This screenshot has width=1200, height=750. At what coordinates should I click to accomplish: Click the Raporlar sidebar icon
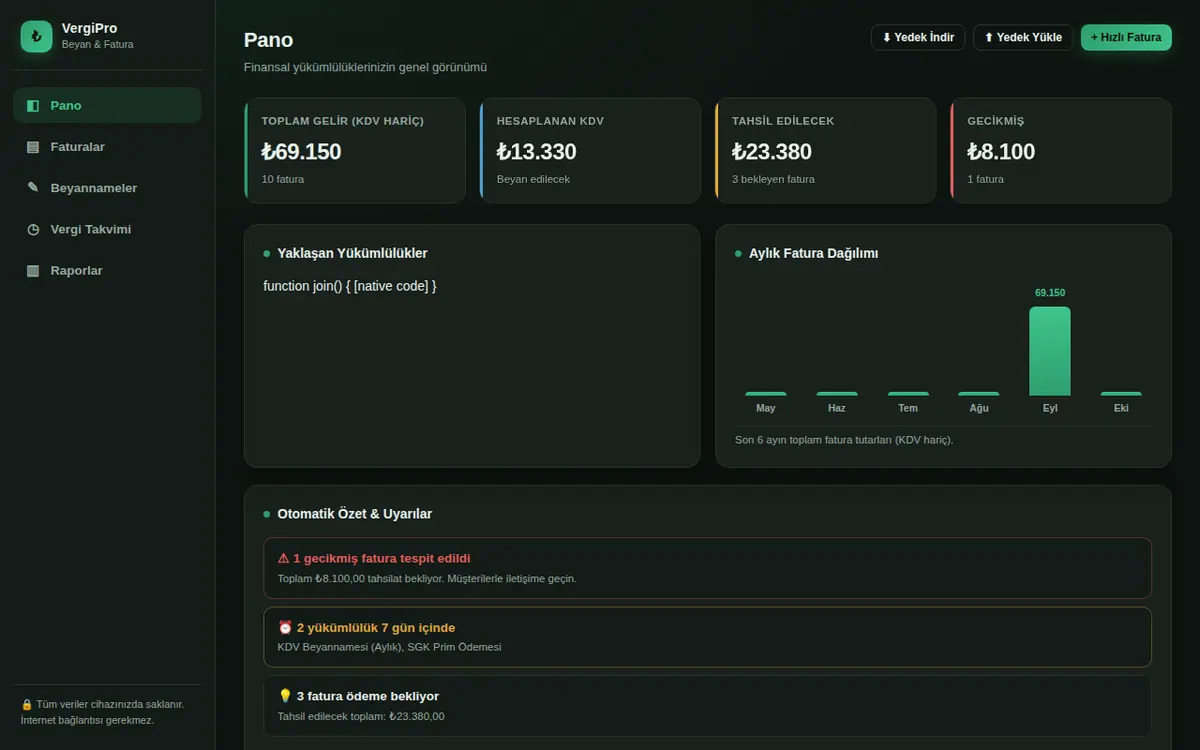33,271
